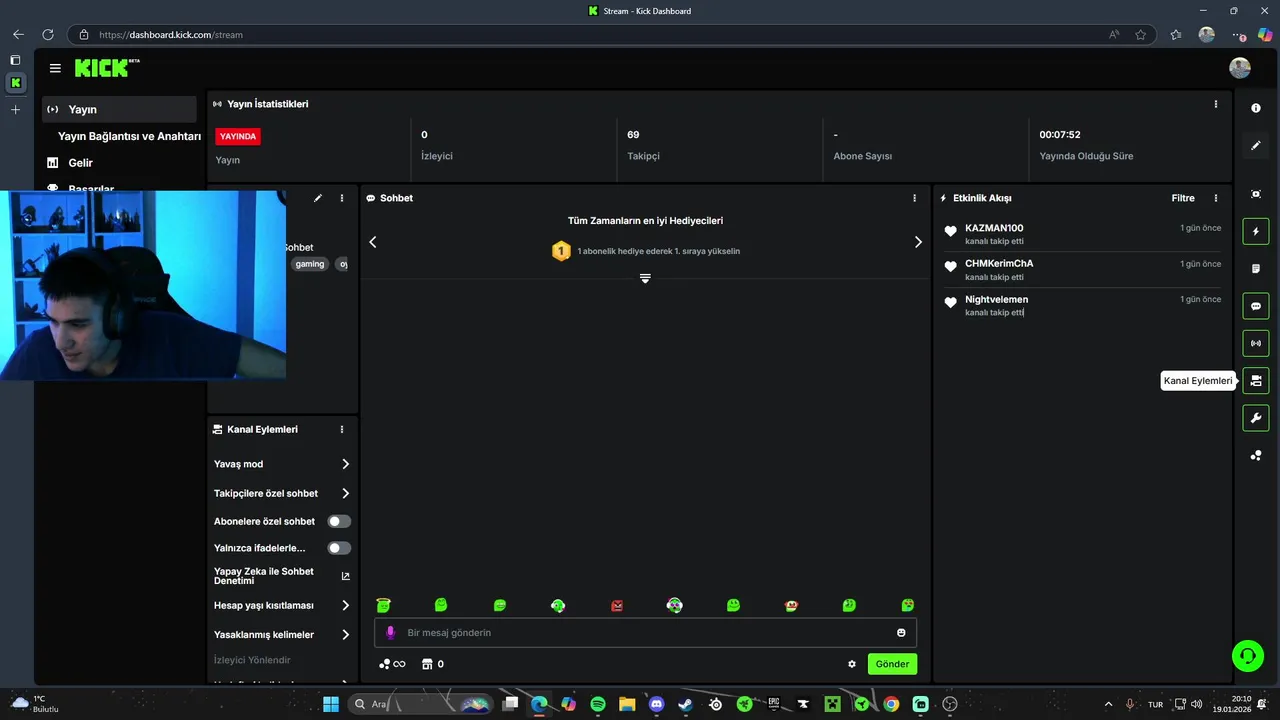Click the three-dots cluster icon in right sidebar

point(1256,456)
